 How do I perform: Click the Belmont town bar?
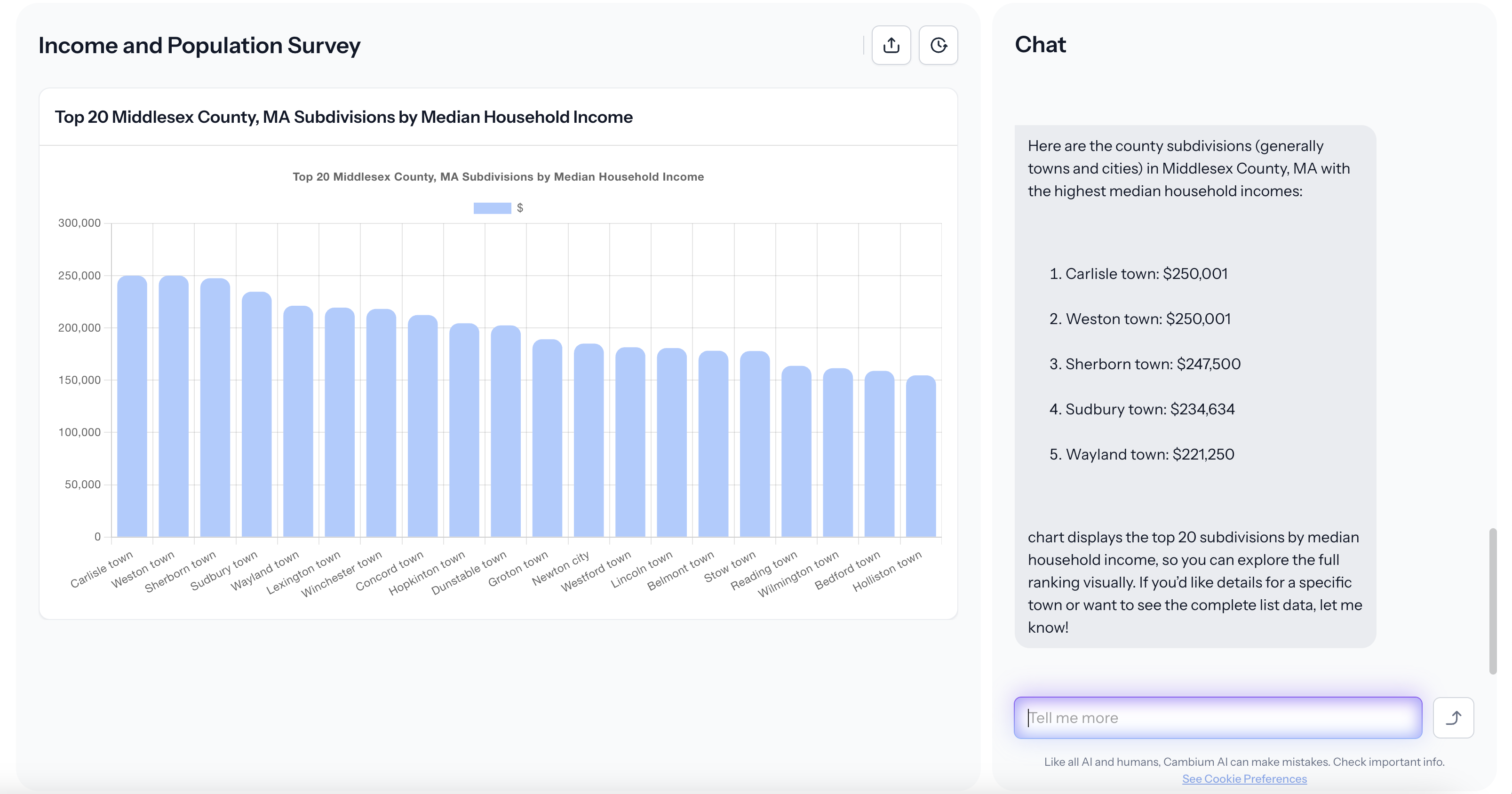(x=713, y=444)
